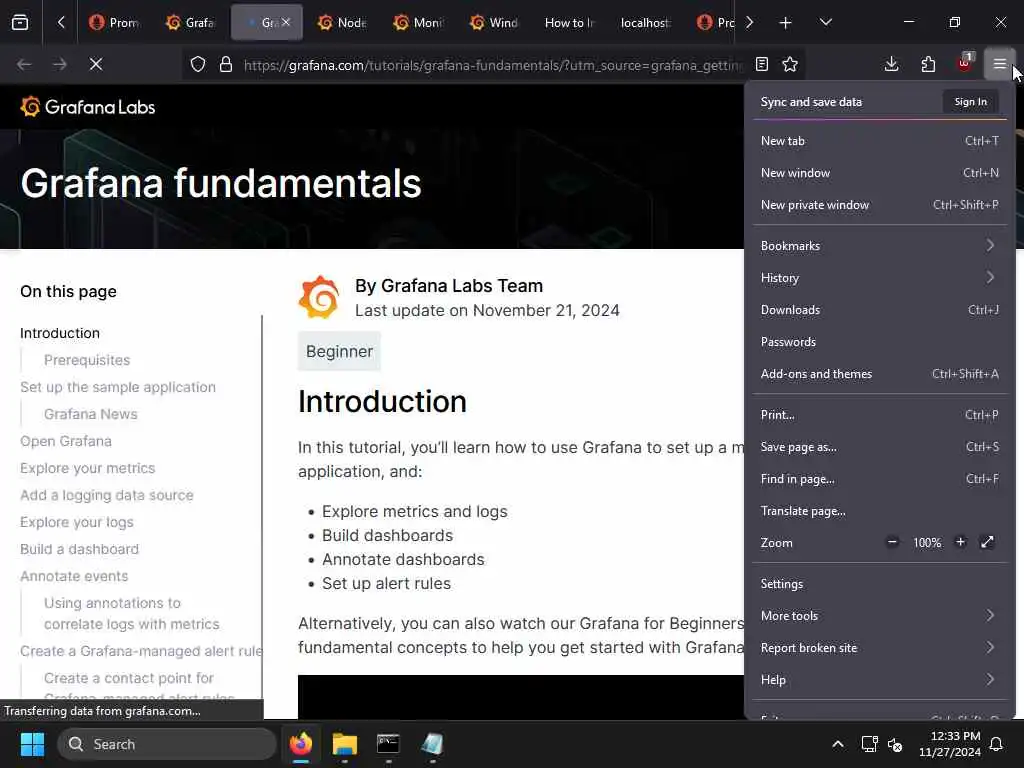The height and width of the screenshot is (768, 1024).
Task: View site security lock information
Action: pos(226,64)
